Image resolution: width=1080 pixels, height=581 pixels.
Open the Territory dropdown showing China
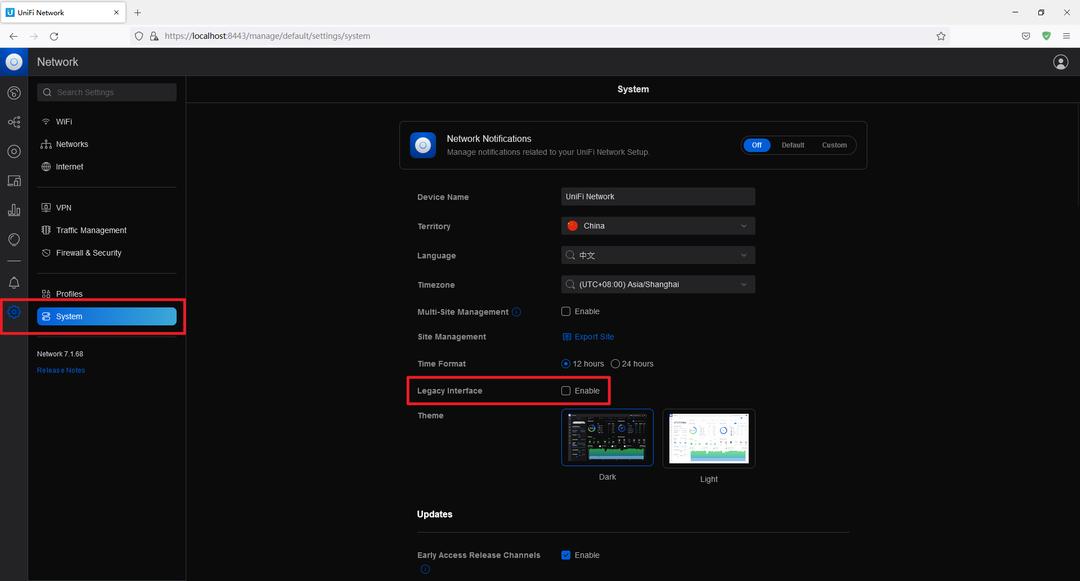658,226
